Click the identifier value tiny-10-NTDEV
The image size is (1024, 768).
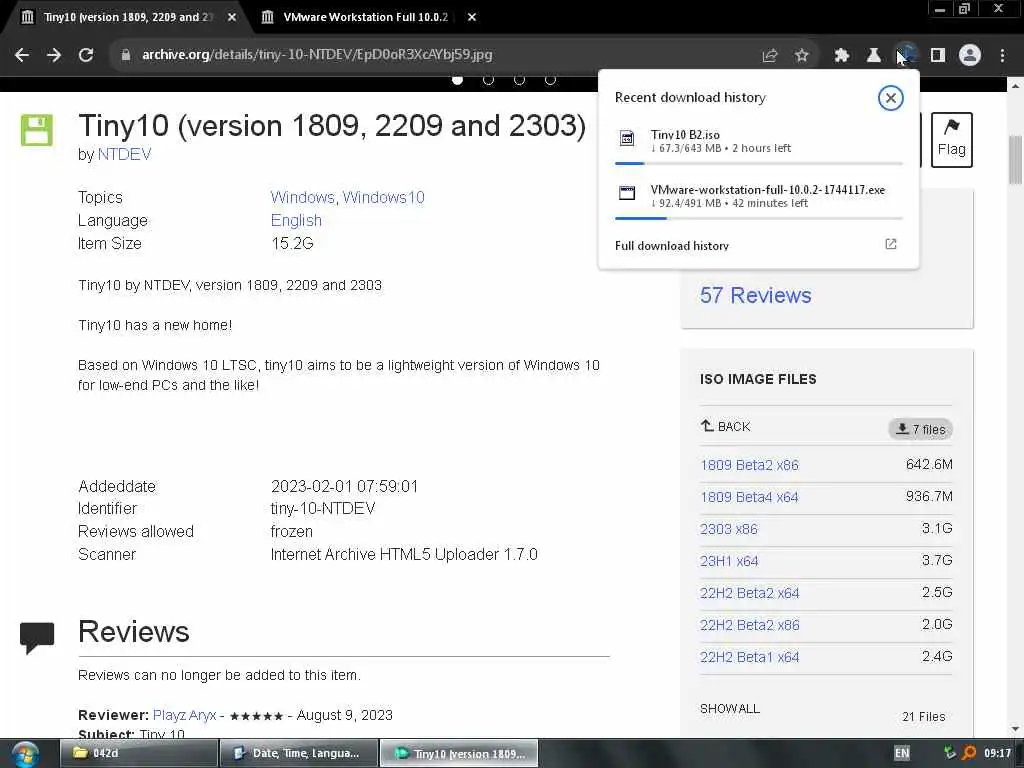coord(323,509)
